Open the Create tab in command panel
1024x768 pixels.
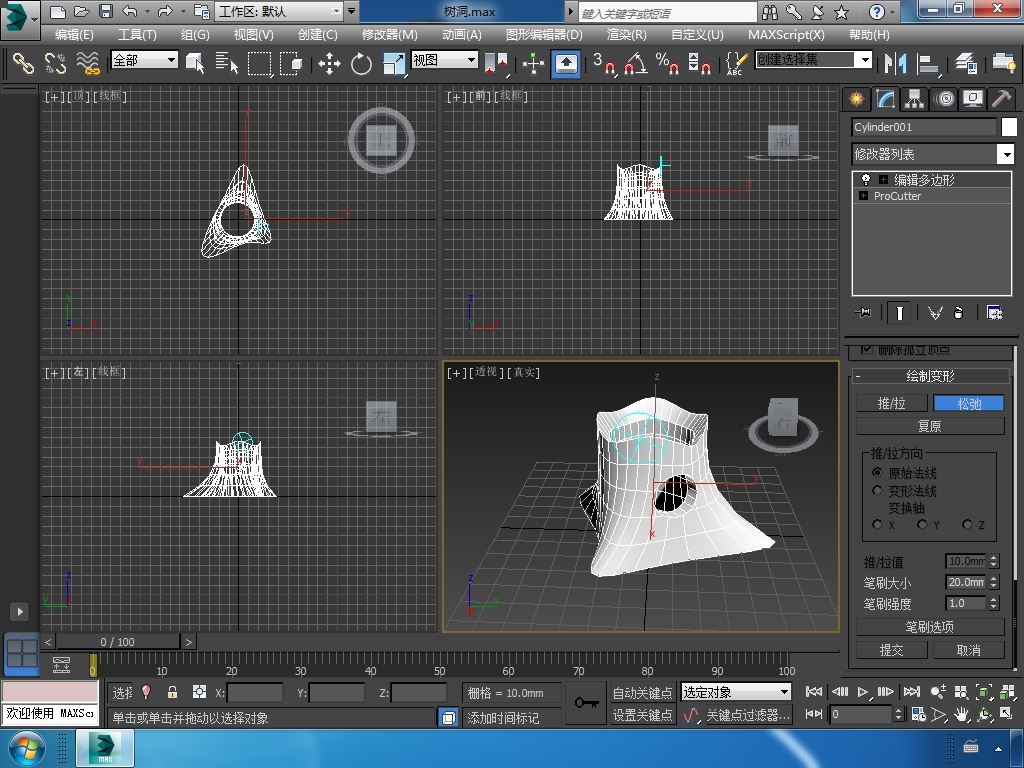pyautogui.click(x=856, y=98)
